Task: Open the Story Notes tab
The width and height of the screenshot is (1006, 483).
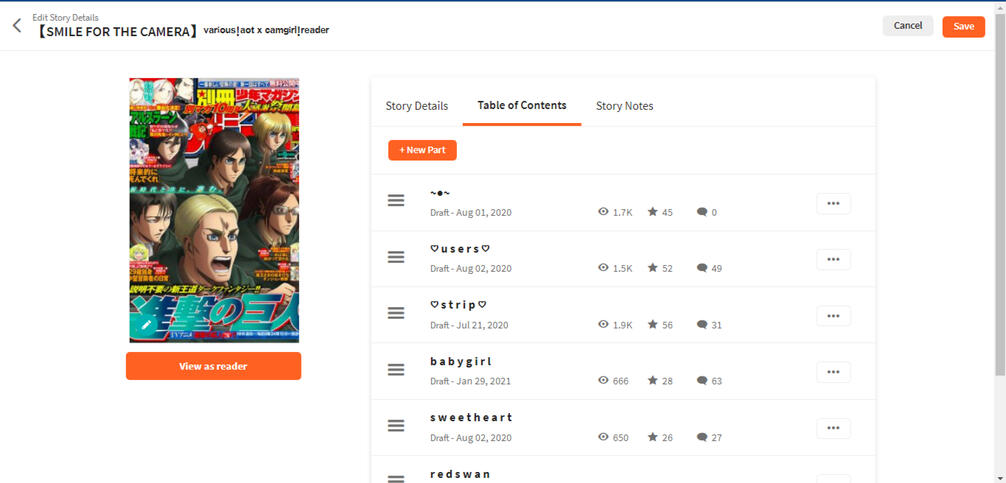Action: click(x=624, y=106)
